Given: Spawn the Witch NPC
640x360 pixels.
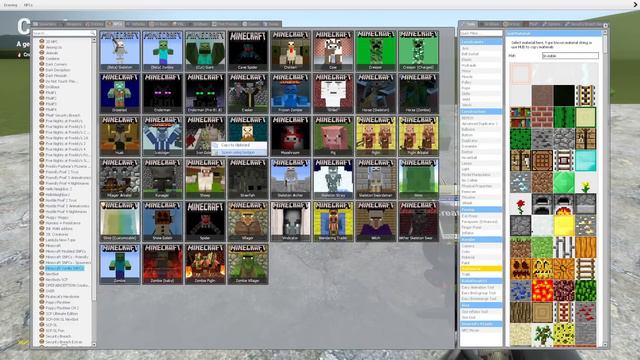Looking at the screenshot, I should click(x=376, y=222).
